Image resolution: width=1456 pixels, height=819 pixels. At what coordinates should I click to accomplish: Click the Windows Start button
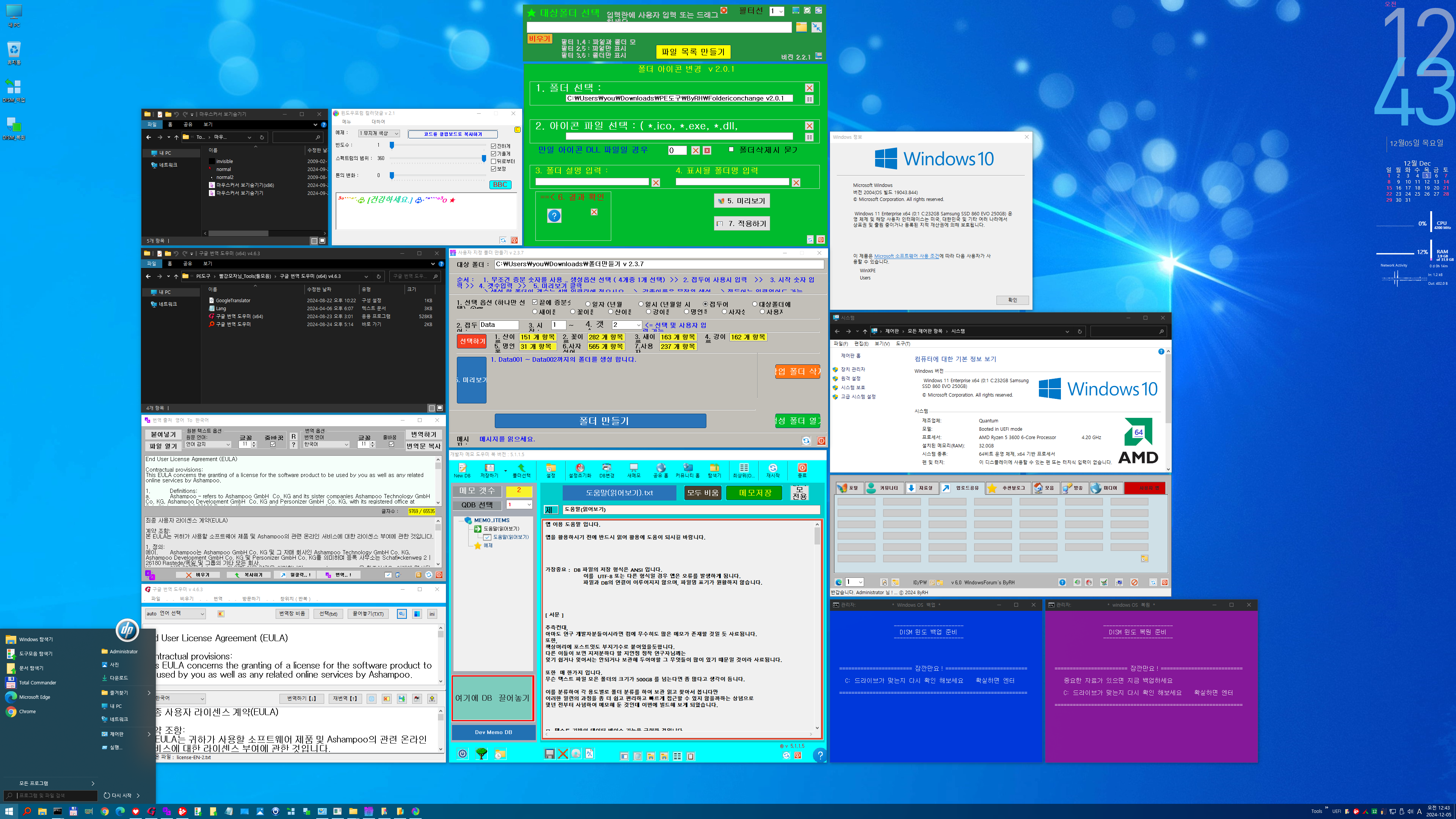click(9, 811)
